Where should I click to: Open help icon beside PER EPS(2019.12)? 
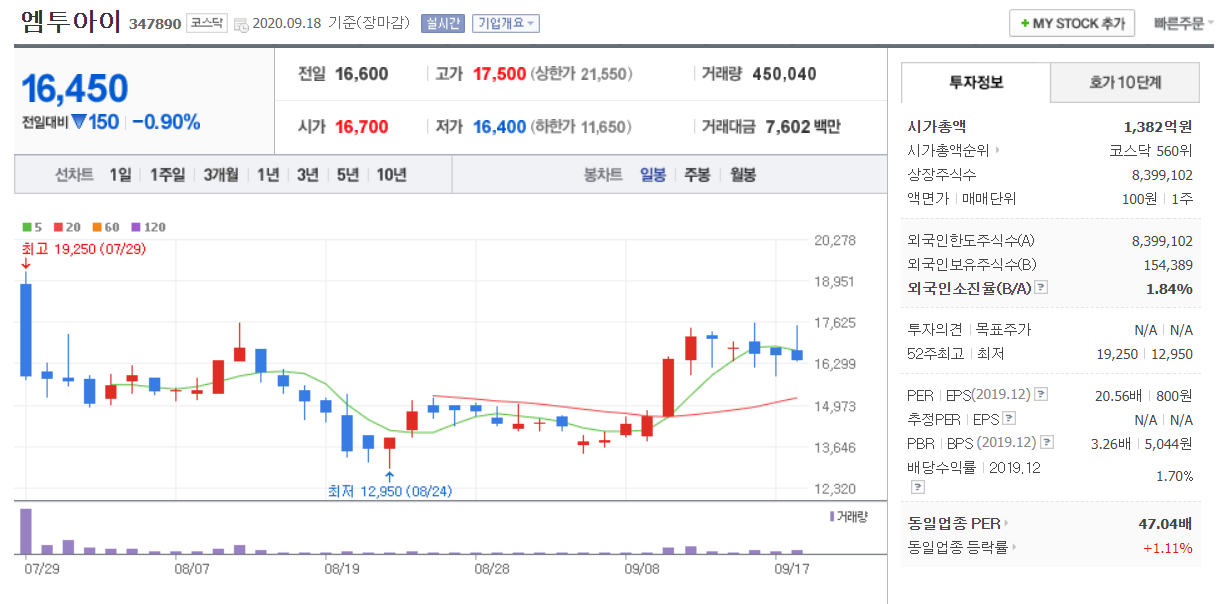point(1041,394)
